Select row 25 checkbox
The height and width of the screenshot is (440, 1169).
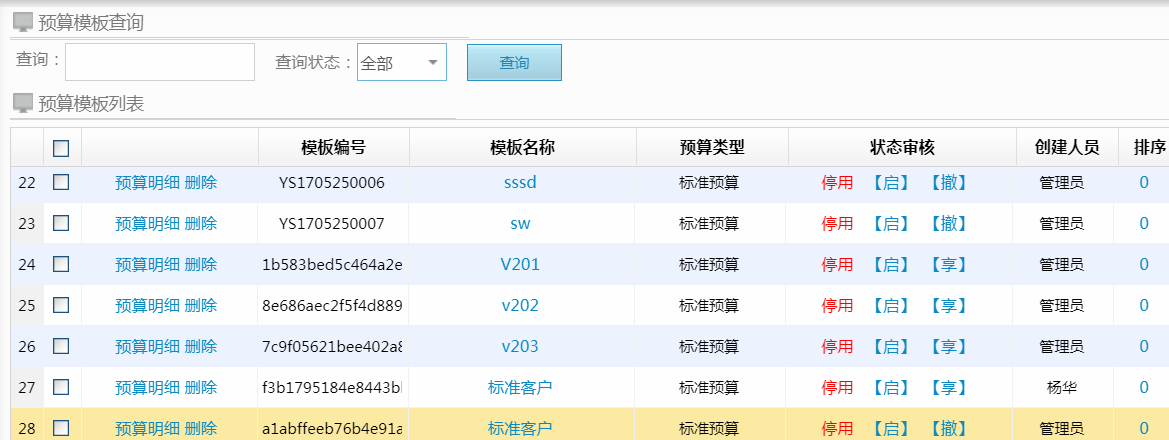[61, 305]
